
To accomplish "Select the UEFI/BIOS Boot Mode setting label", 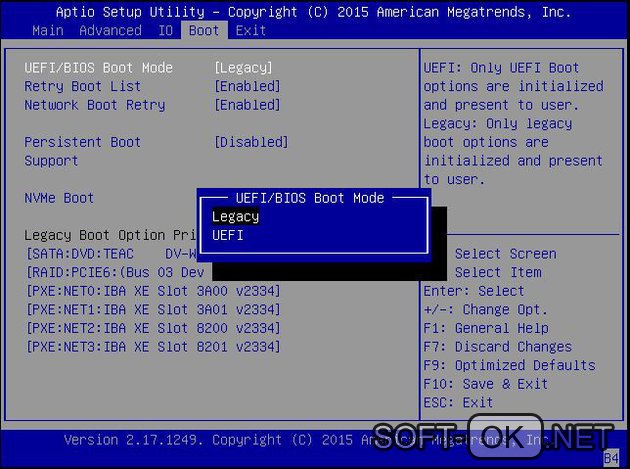I will [98, 68].
